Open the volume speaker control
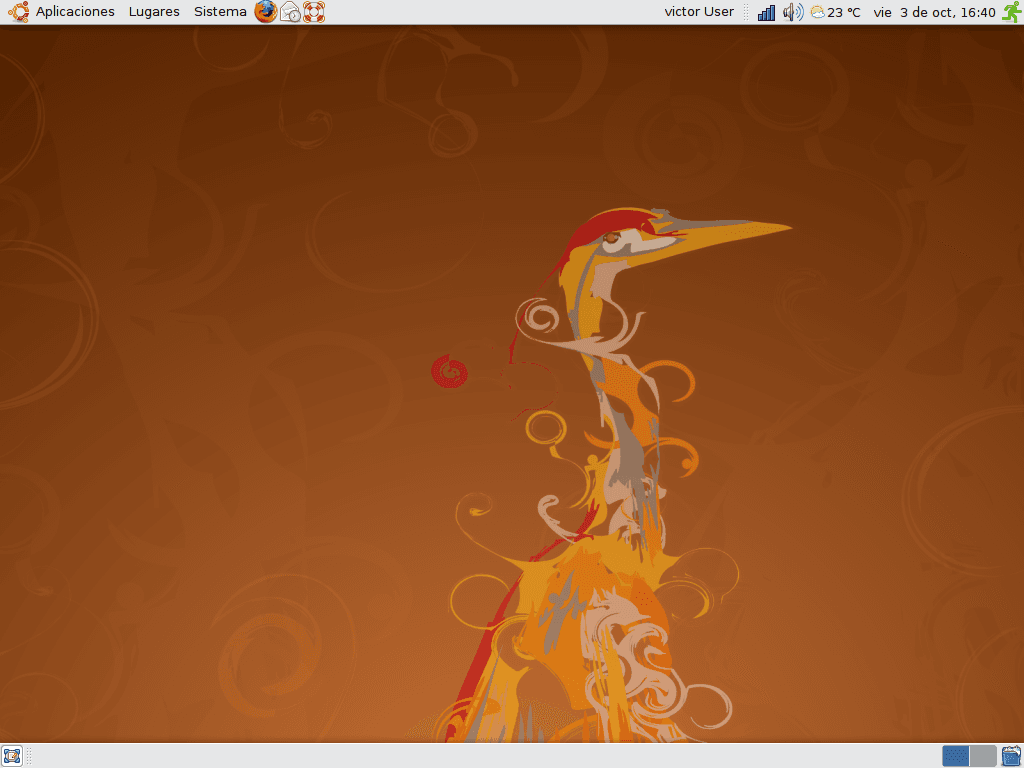Viewport: 1024px width, 768px height. coord(793,12)
